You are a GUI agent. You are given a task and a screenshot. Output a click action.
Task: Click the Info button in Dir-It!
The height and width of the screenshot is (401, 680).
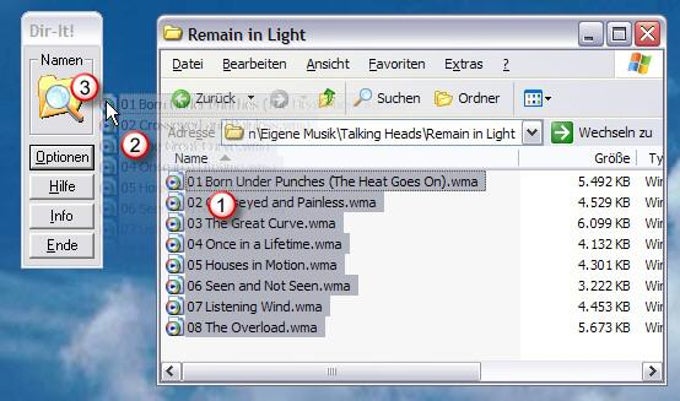tap(62, 216)
